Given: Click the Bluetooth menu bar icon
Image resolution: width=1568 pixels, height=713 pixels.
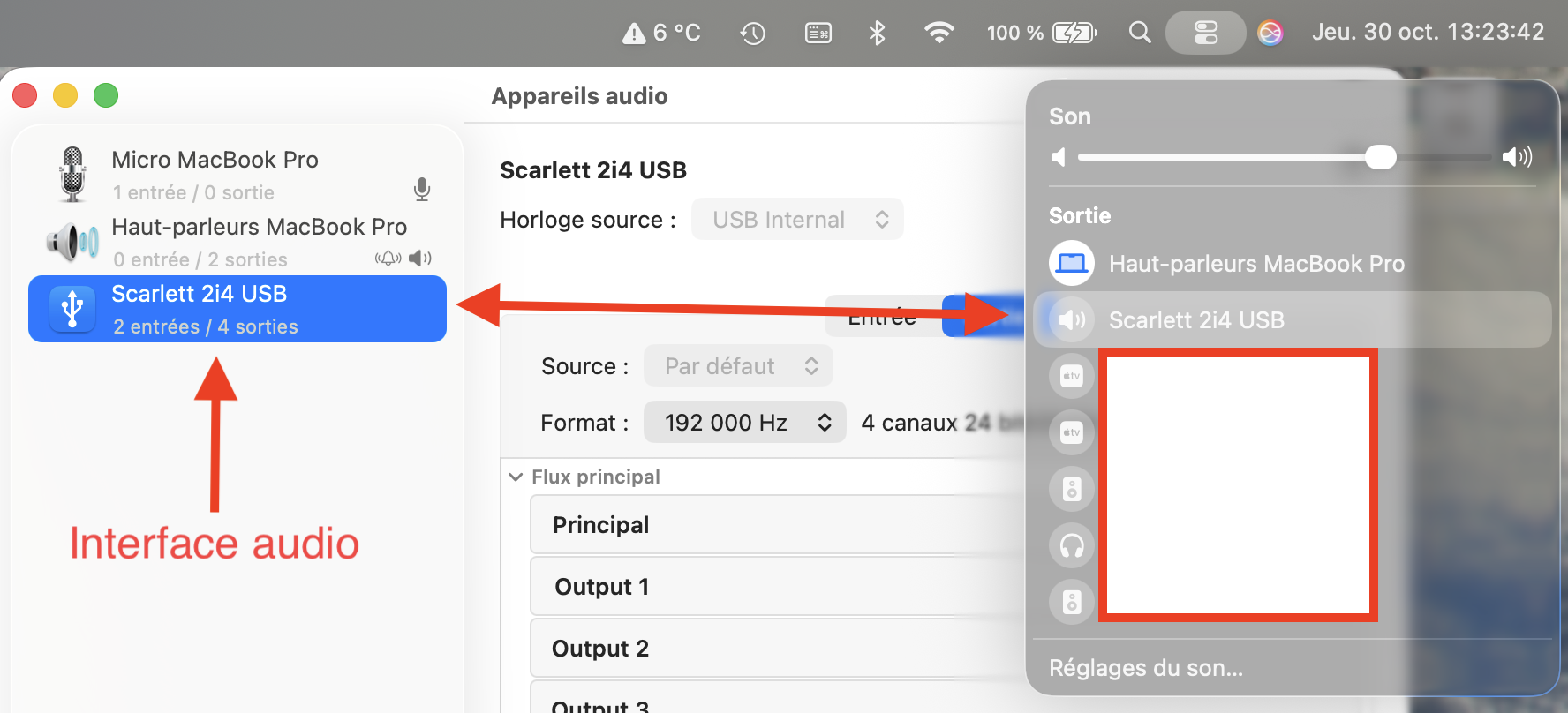Looking at the screenshot, I should tap(877, 34).
